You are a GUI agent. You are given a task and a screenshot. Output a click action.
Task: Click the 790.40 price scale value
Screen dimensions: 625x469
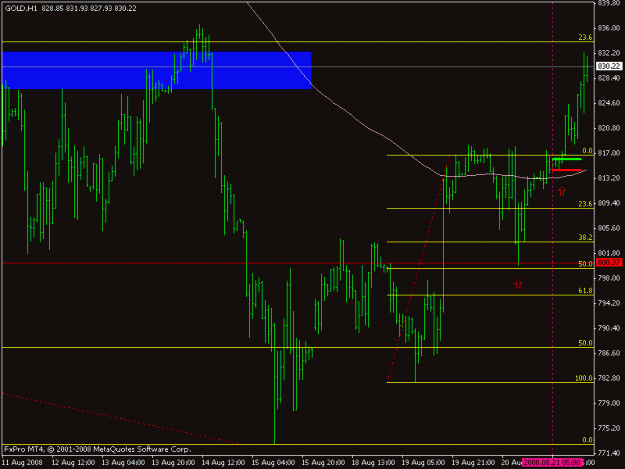tap(609, 328)
